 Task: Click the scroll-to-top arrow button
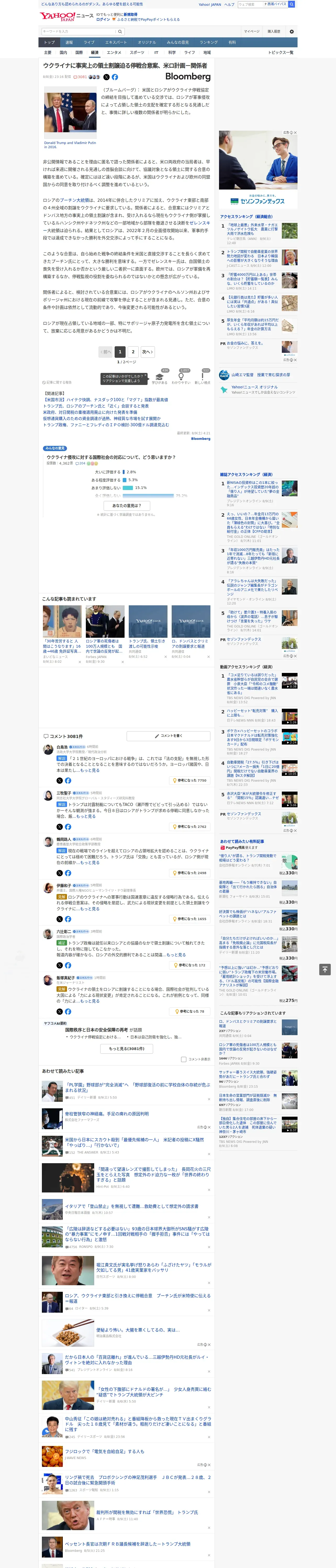pyautogui.click(x=325, y=970)
